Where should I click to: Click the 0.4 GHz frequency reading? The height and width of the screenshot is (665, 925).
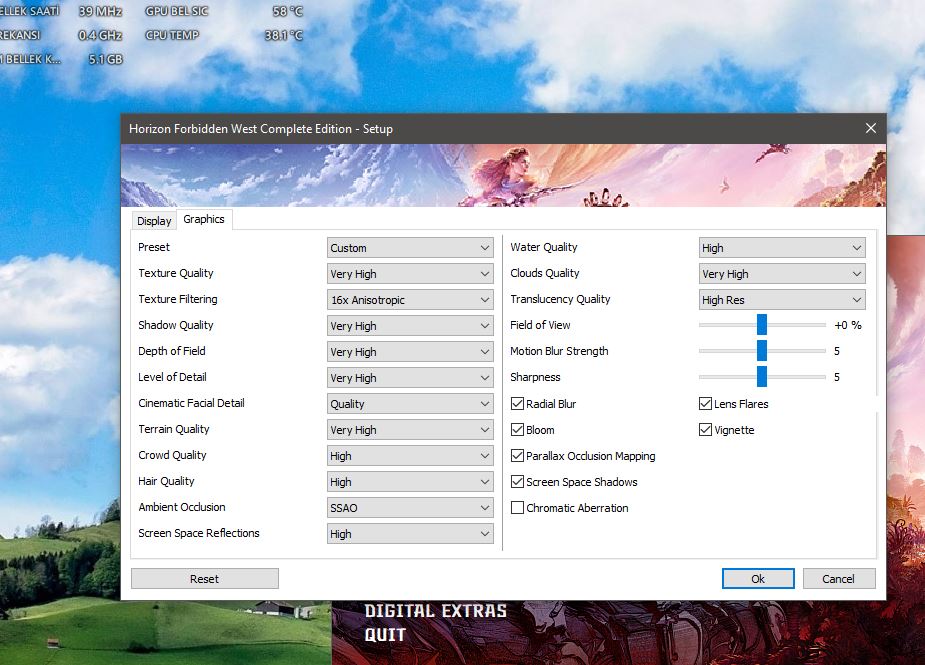(x=100, y=35)
